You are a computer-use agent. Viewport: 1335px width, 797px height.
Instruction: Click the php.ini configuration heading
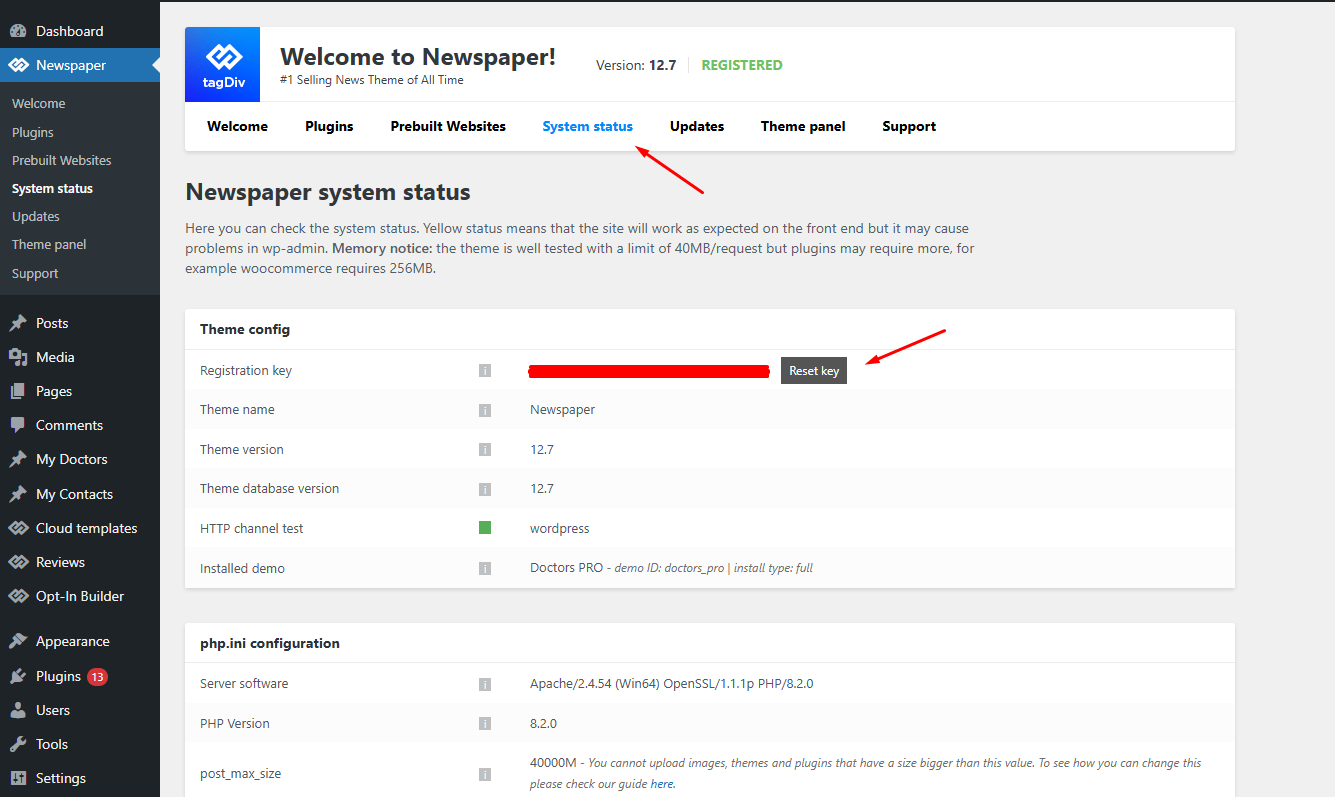point(270,643)
